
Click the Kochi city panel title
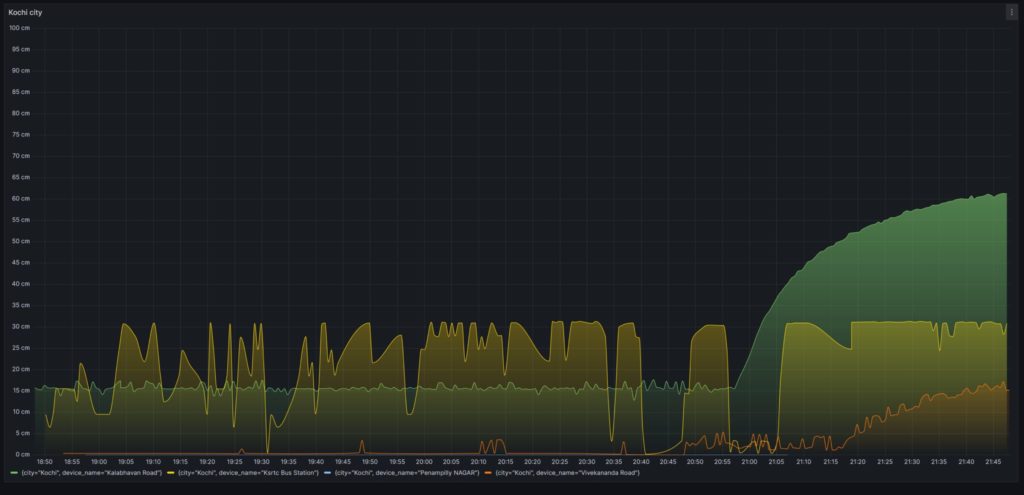[25, 12]
